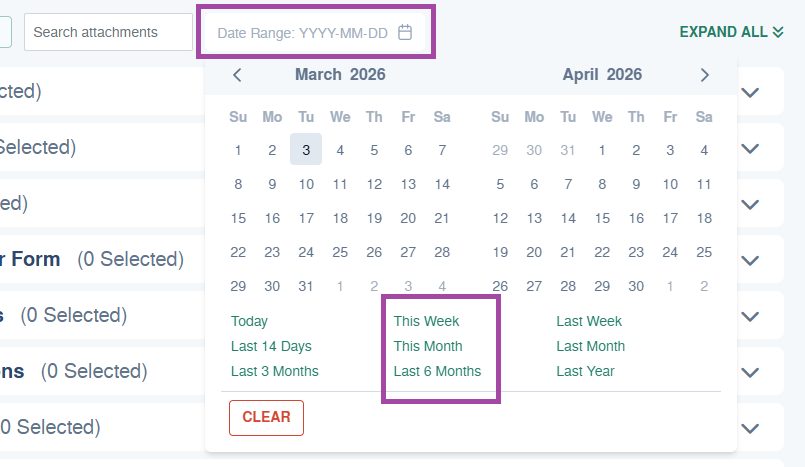Viewport: 805px width, 467px height.
Task: Click EXPAND ALL text button
Action: pyautogui.click(x=732, y=32)
